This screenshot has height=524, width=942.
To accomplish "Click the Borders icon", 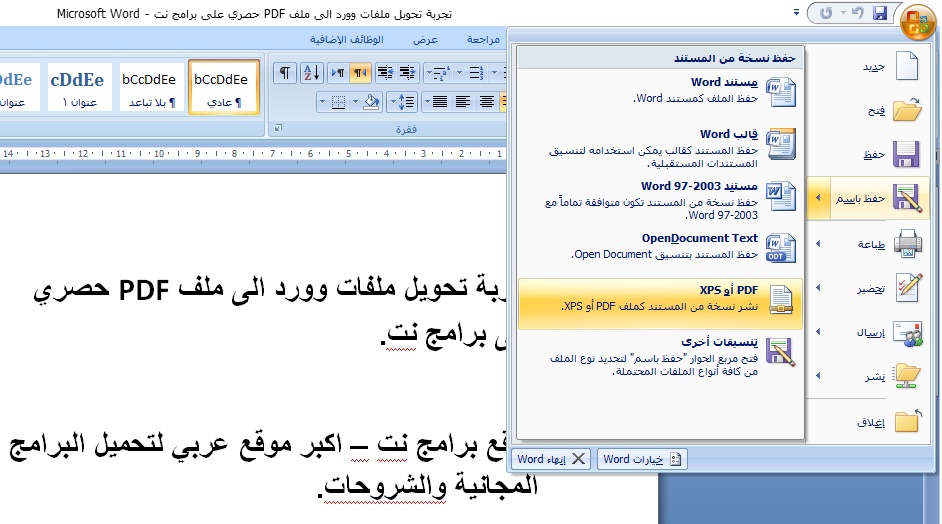I will pos(339,102).
